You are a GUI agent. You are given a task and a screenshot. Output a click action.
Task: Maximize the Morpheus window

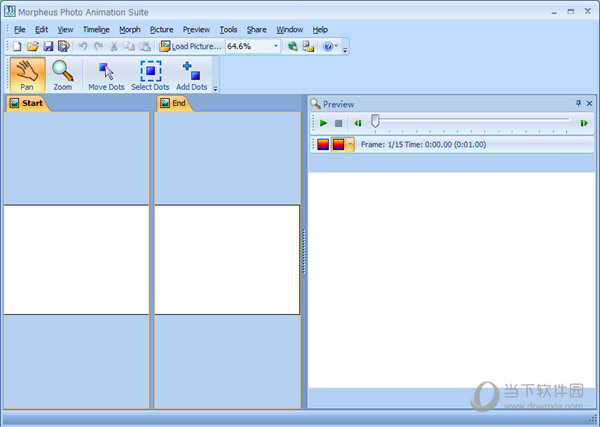tap(571, 12)
